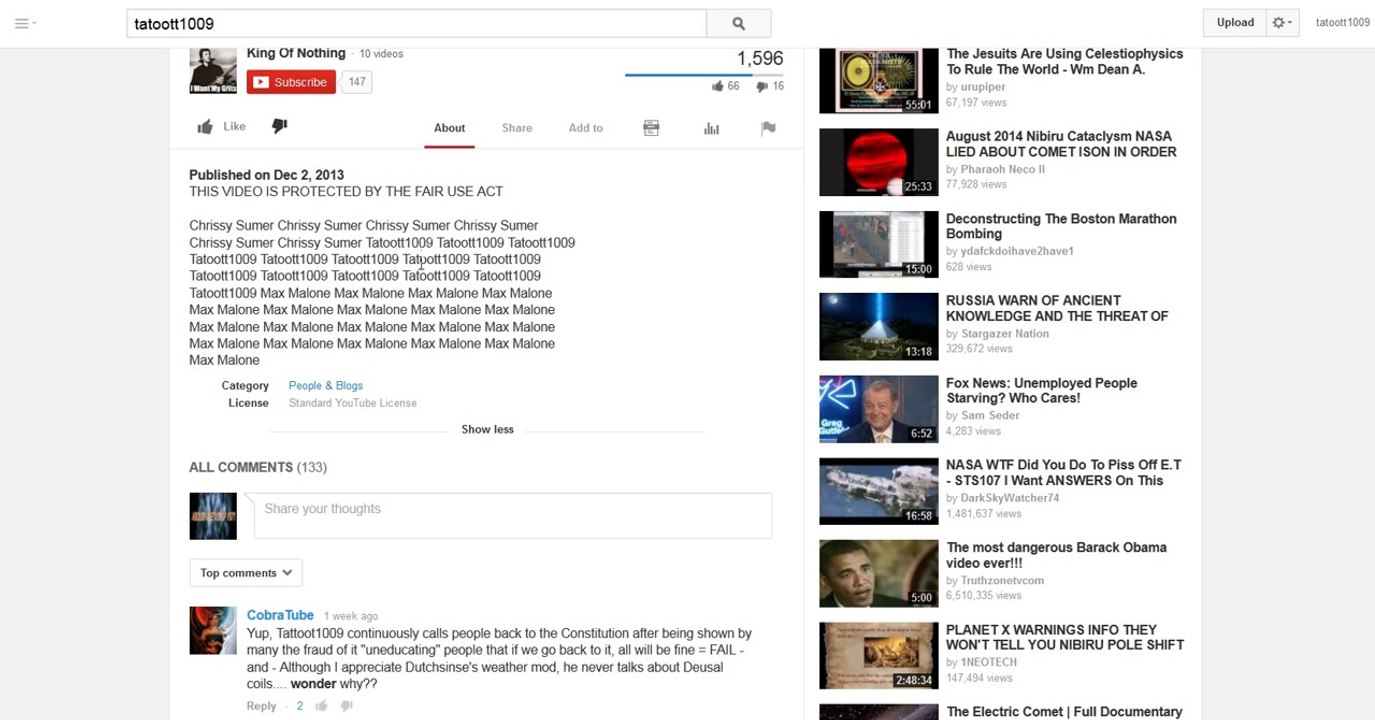
Task: Click 'Published on Dec 2, 2013' text
Action: pyautogui.click(x=266, y=175)
